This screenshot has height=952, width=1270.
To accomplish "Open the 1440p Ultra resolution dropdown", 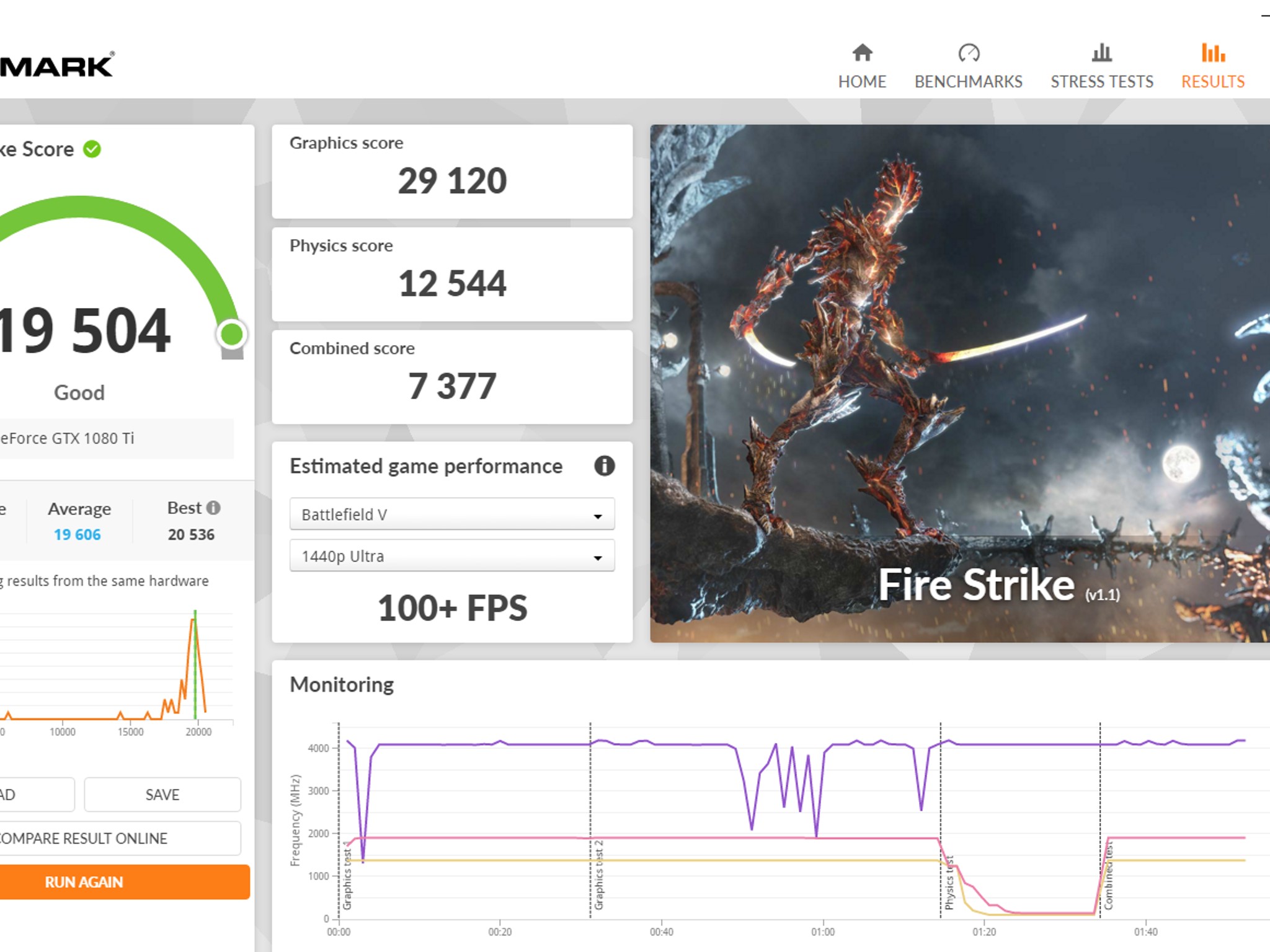I will (x=451, y=556).
